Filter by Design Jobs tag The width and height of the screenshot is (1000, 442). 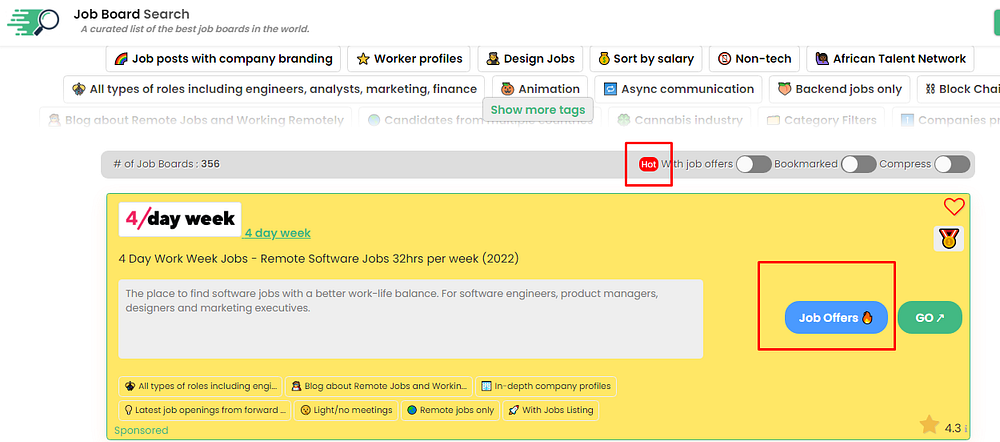coord(530,59)
